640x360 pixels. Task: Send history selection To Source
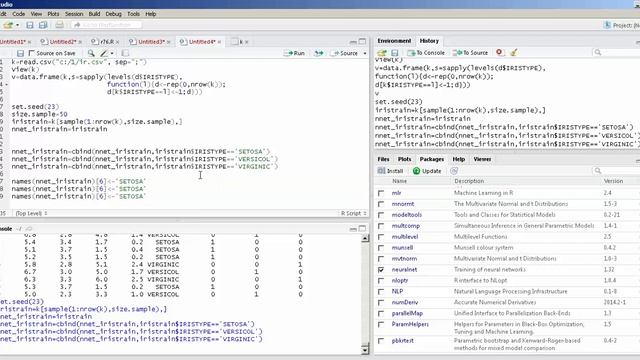pos(470,53)
